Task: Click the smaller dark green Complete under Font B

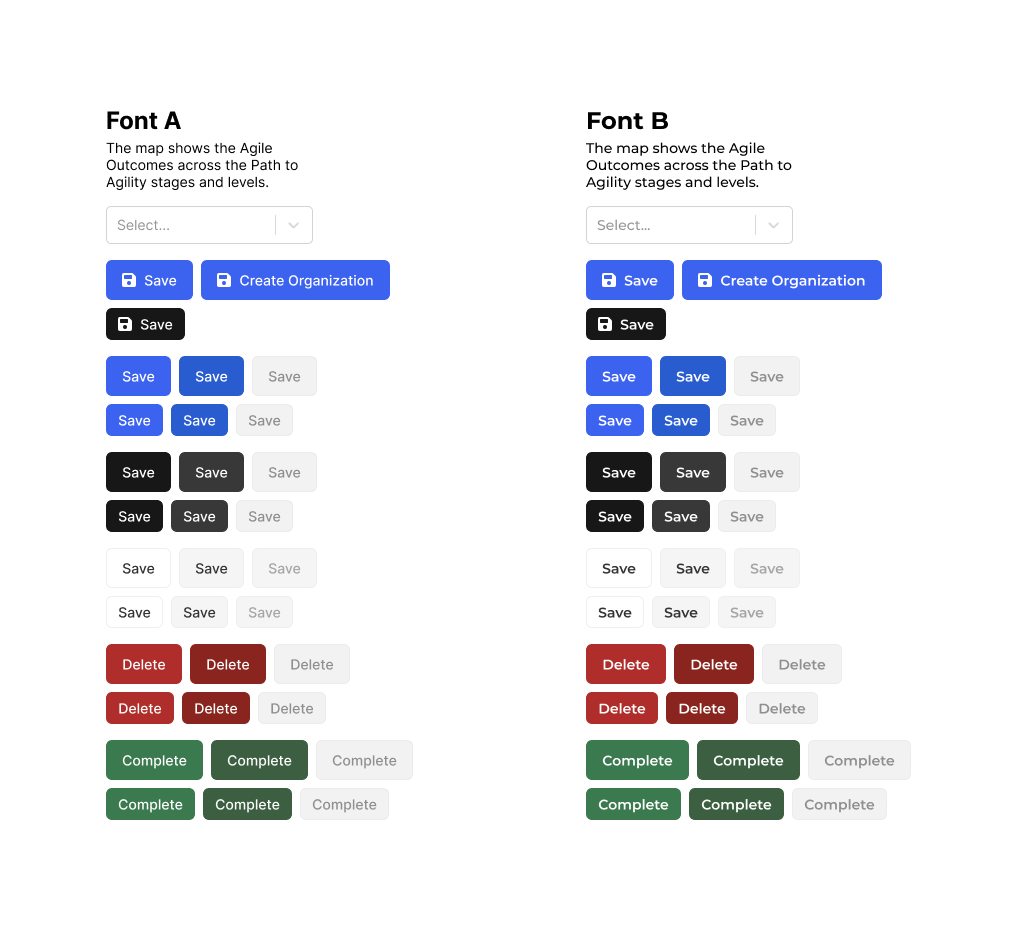Action: coord(736,805)
